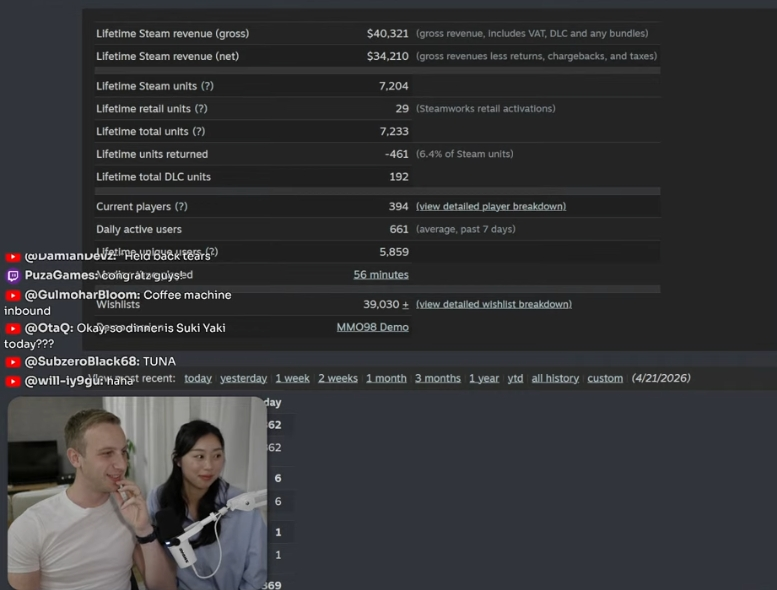Select the 1 week time range
777x590 pixels.
click(x=292, y=378)
